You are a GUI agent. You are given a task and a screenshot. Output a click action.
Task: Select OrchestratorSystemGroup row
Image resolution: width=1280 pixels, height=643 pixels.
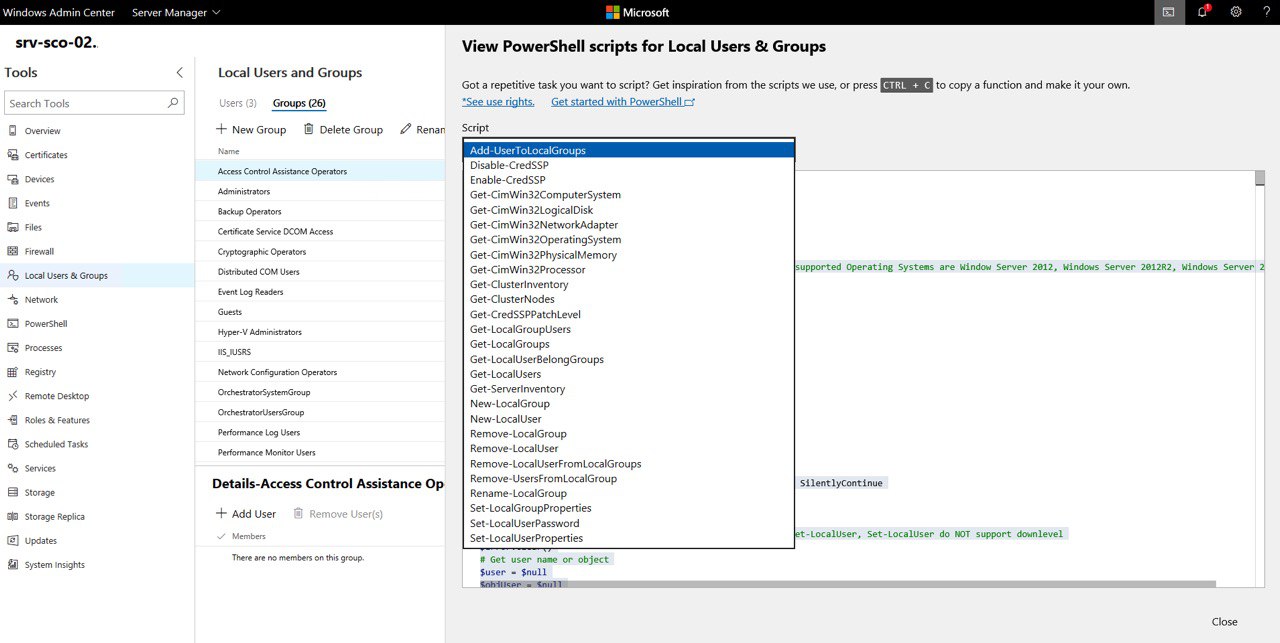(x=320, y=392)
